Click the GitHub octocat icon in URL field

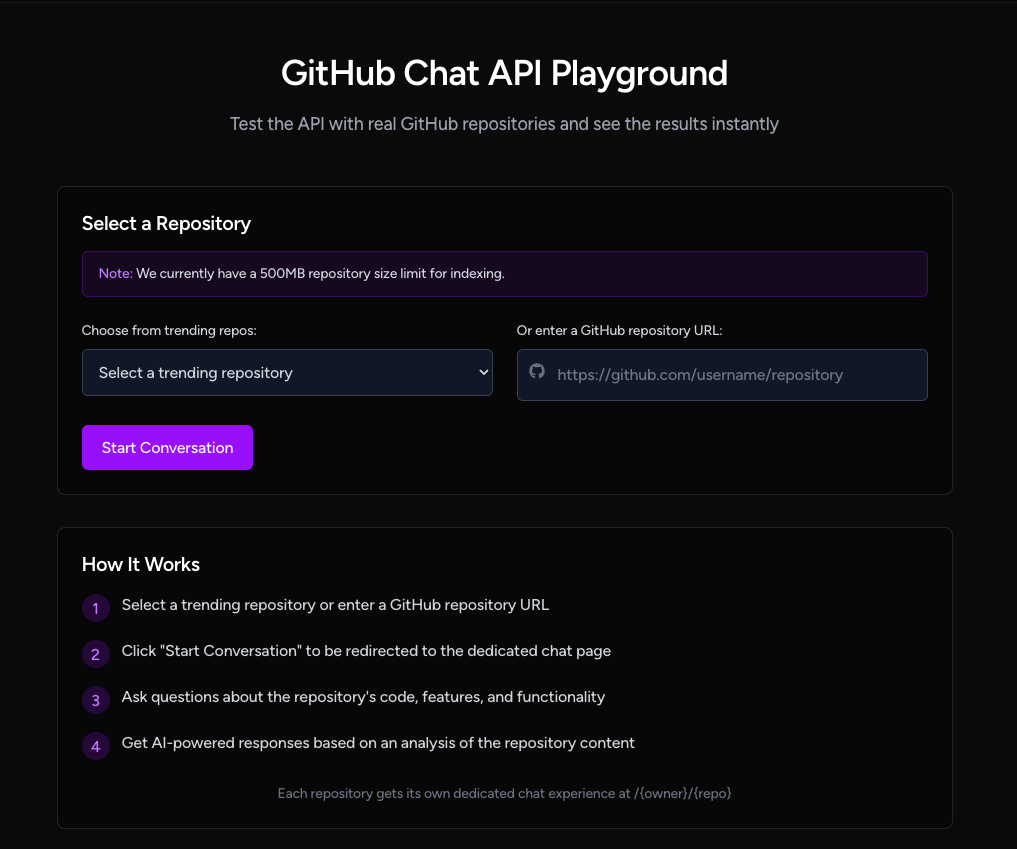coord(537,372)
